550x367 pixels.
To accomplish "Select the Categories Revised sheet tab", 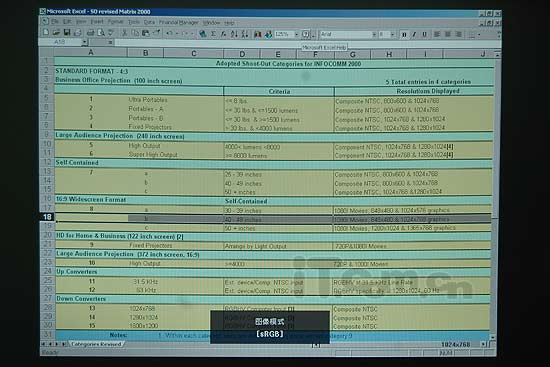I will pyautogui.click(x=96, y=344).
